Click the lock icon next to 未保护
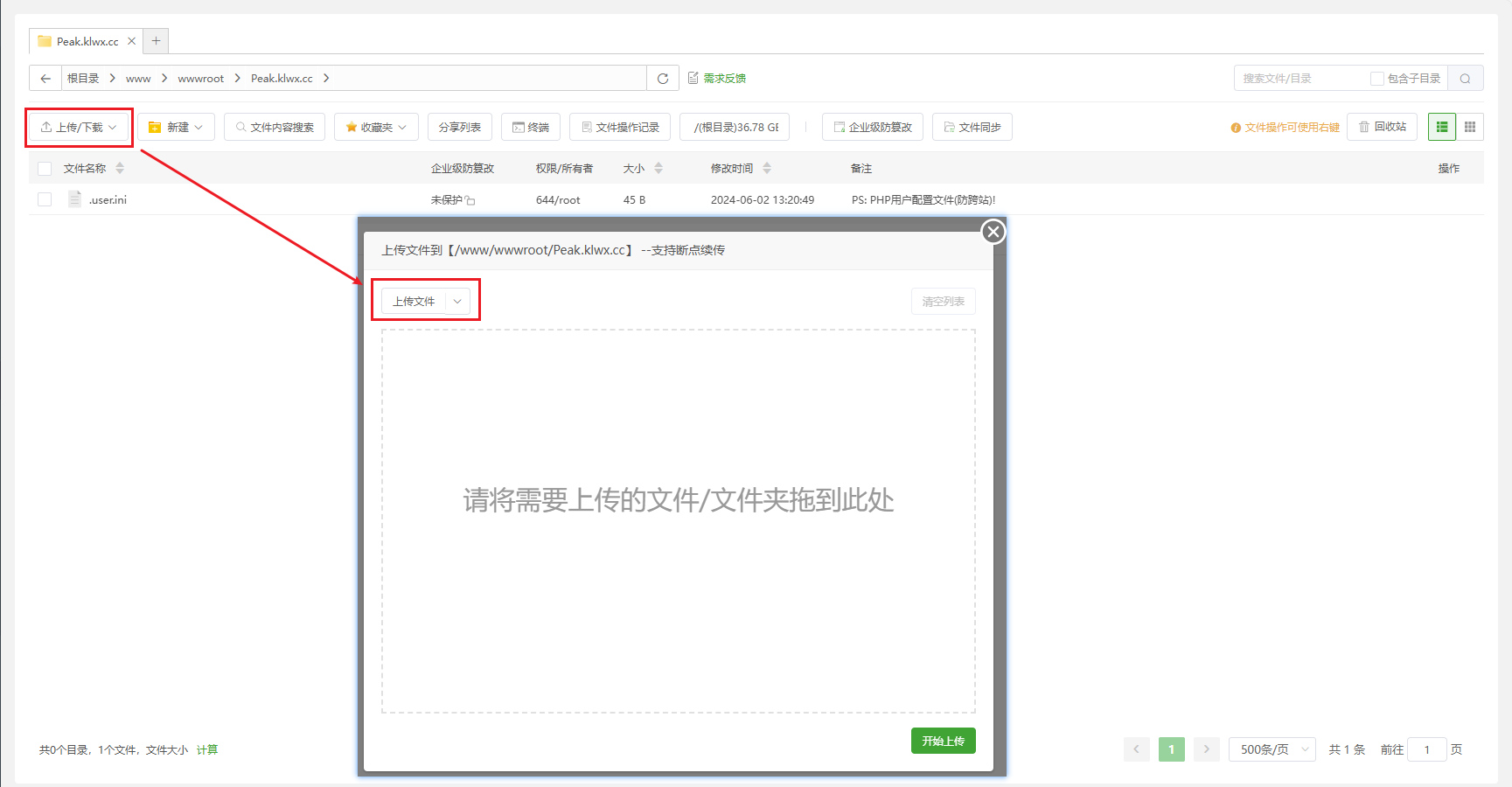Screen dimensions: 1512x787 470,200
